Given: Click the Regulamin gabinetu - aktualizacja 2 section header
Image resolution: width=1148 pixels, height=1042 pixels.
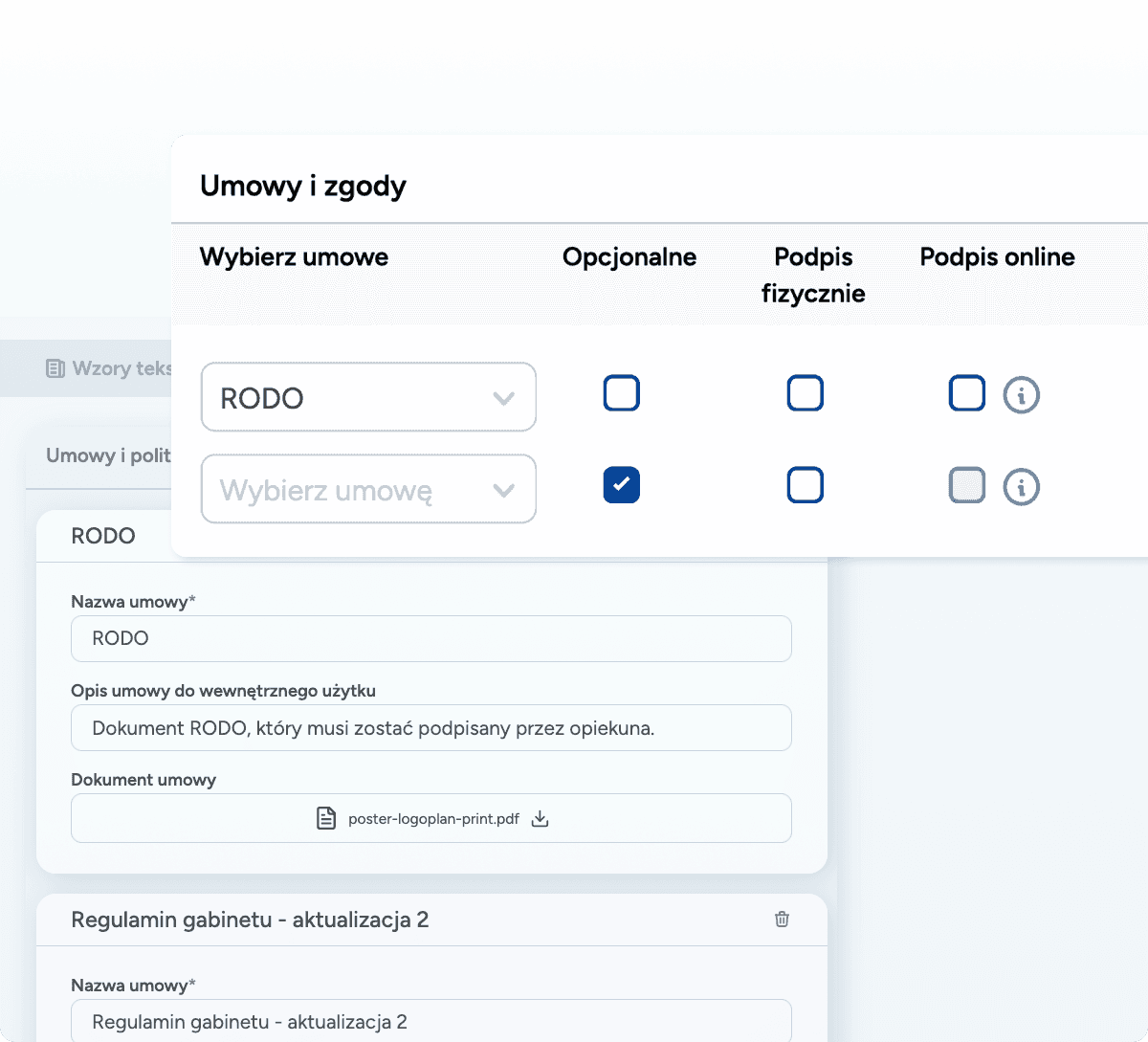Looking at the screenshot, I should tap(250, 920).
